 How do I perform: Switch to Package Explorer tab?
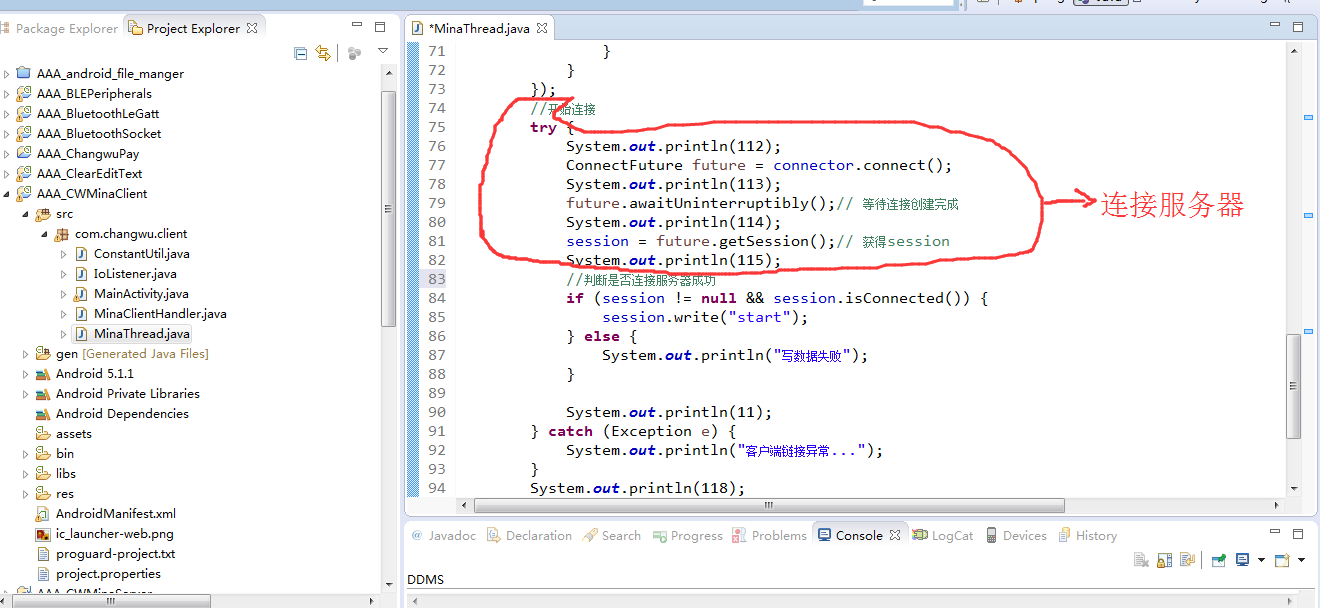coord(59,28)
